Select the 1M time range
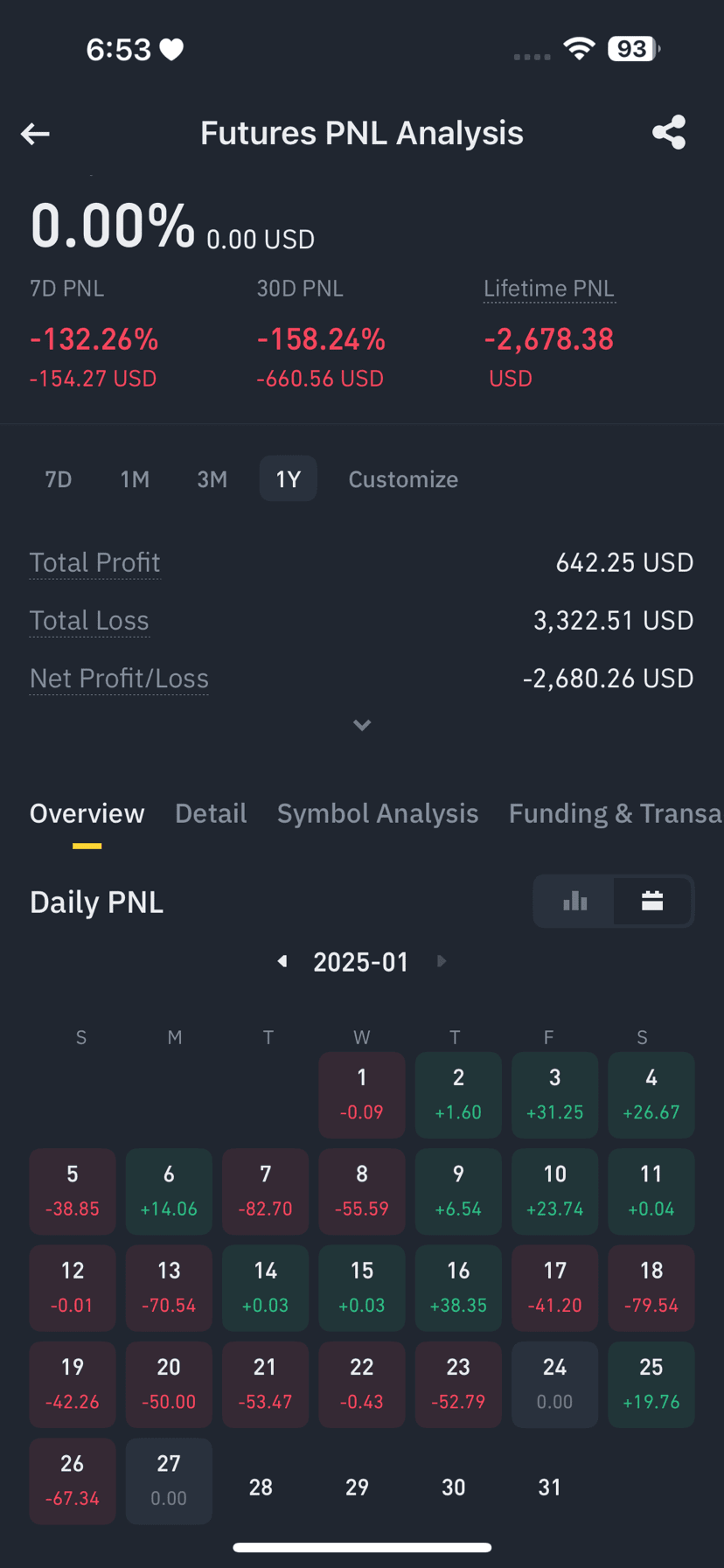Screen dimensions: 724x1568 135,479
